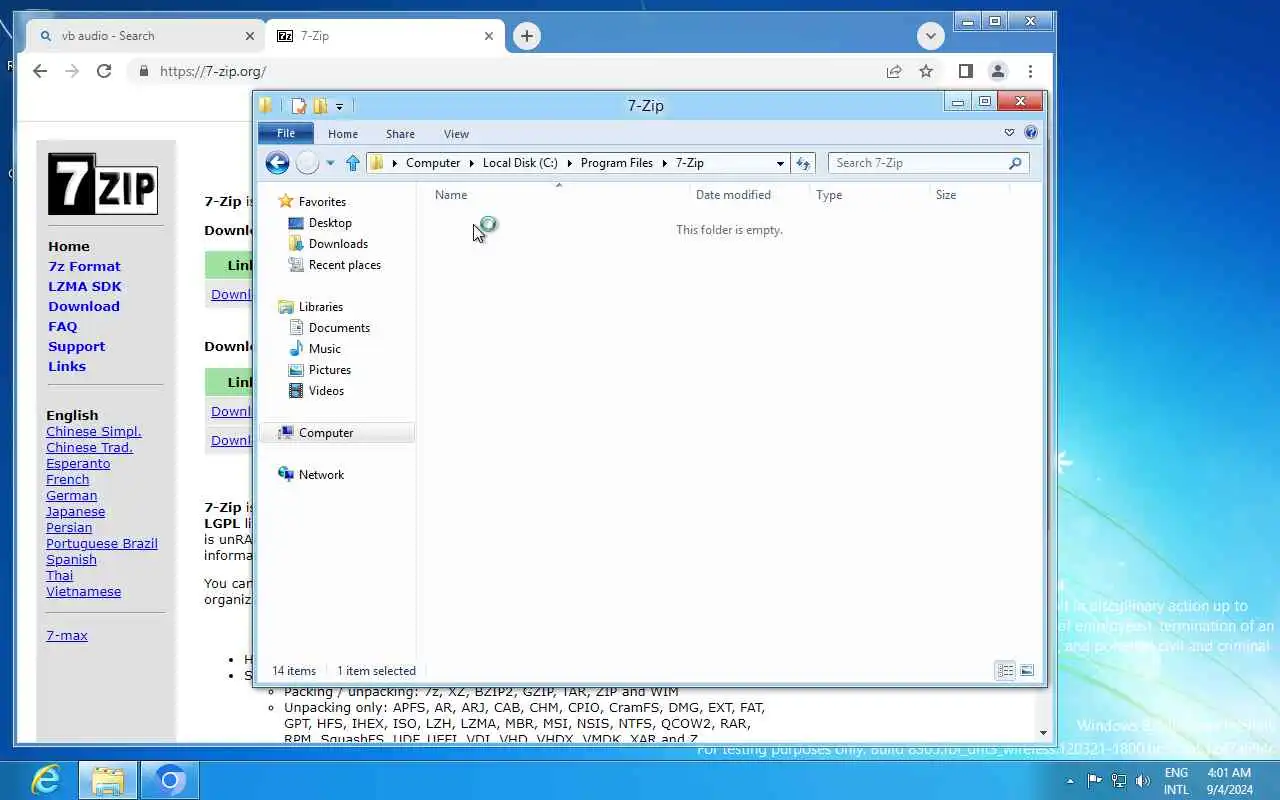Open Chrome tab search dropdown
The width and height of the screenshot is (1280, 800).
(930, 36)
